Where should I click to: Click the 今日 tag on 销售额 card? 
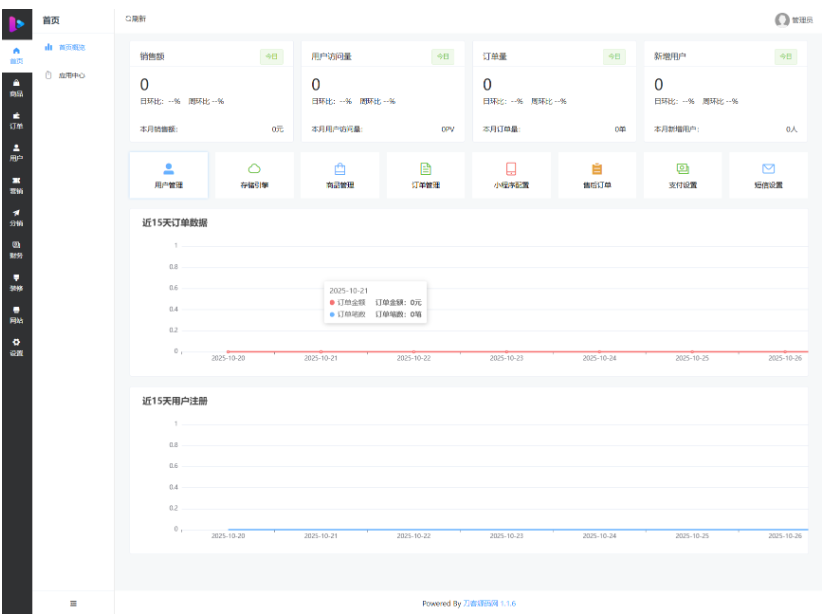click(x=272, y=57)
